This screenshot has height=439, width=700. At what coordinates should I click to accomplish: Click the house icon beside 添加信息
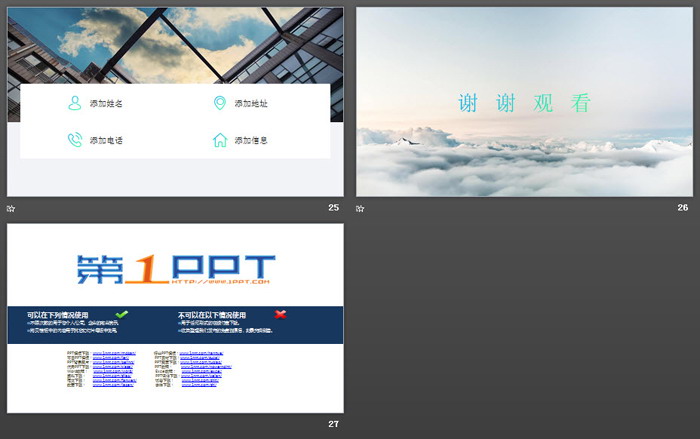(220, 140)
